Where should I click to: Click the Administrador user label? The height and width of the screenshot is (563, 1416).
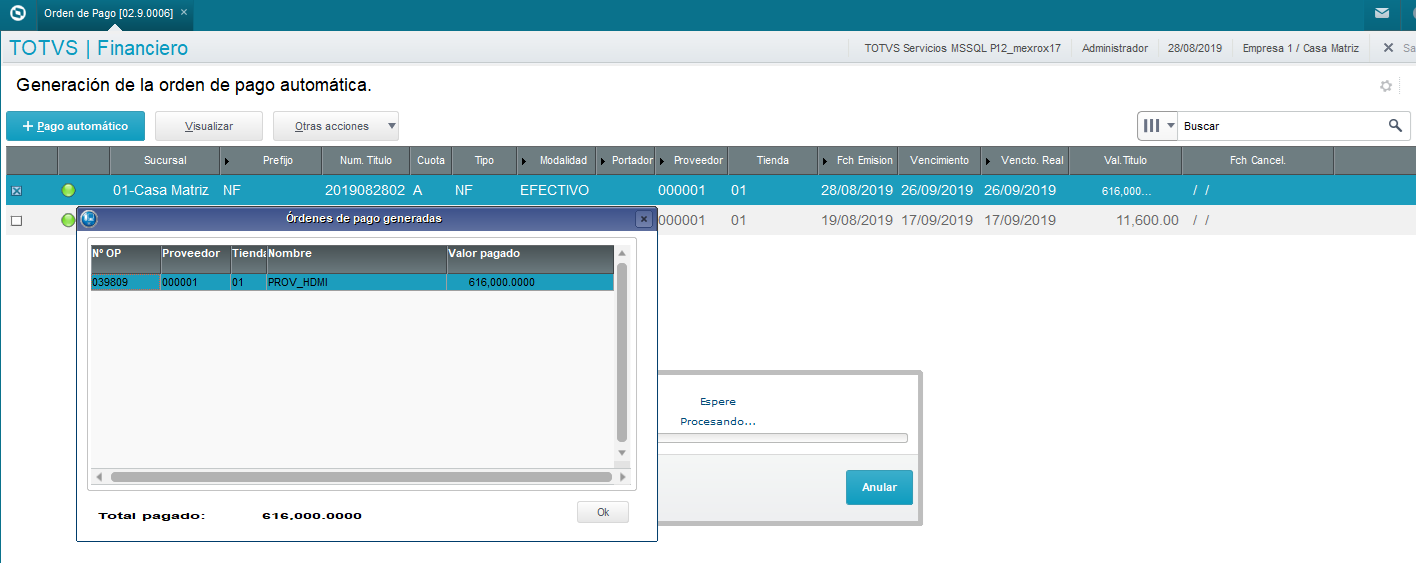coord(1115,47)
